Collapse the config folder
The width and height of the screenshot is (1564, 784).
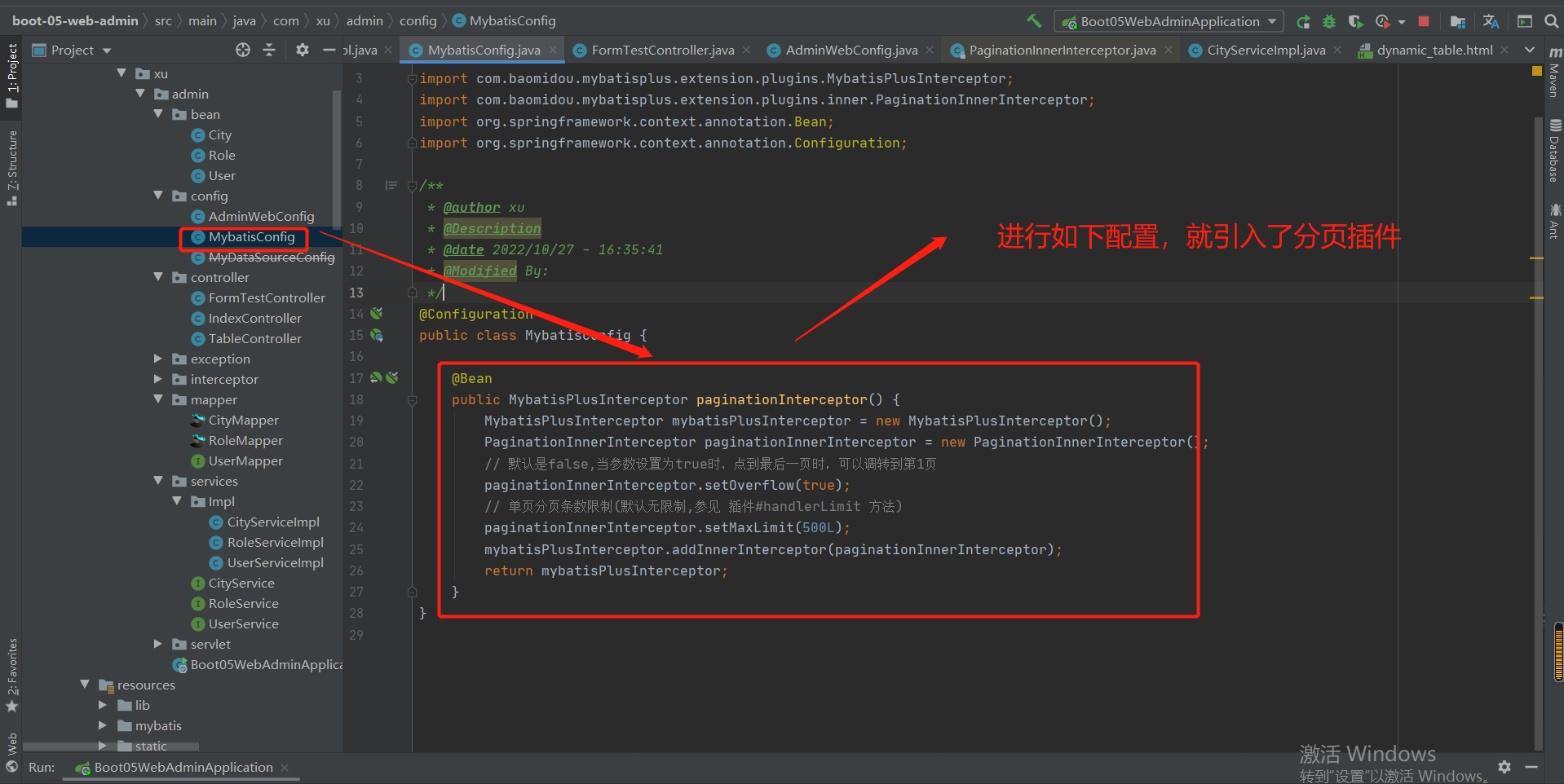click(158, 196)
